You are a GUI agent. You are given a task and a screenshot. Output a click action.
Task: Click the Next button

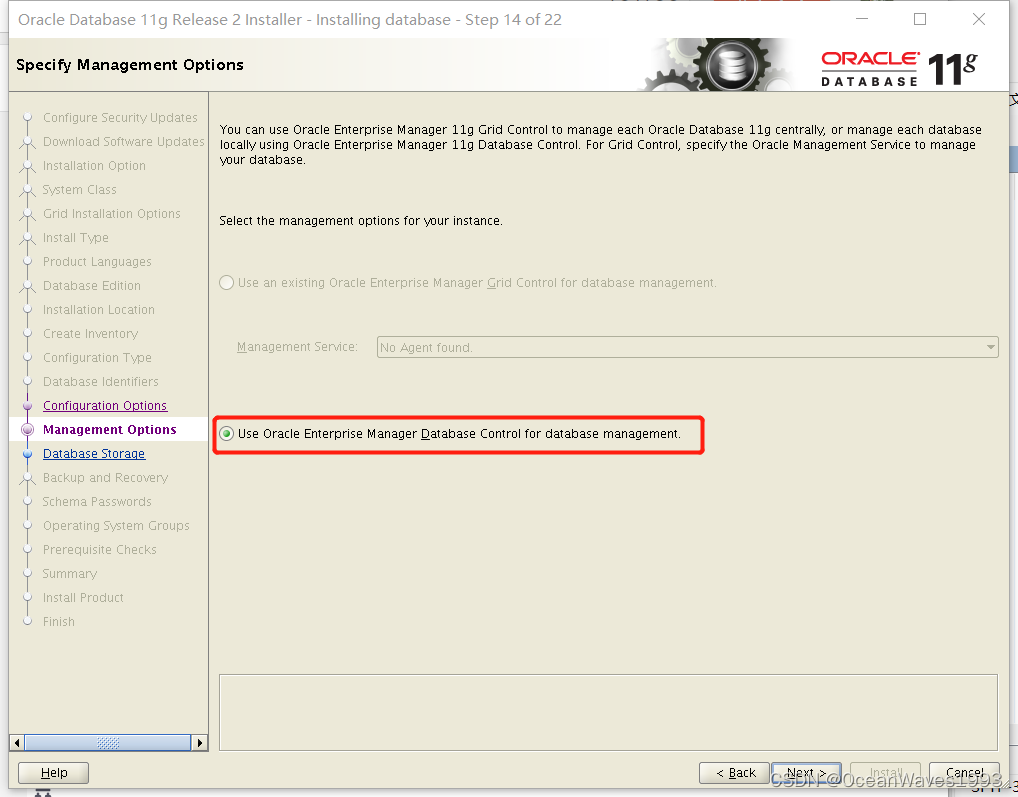click(x=806, y=773)
